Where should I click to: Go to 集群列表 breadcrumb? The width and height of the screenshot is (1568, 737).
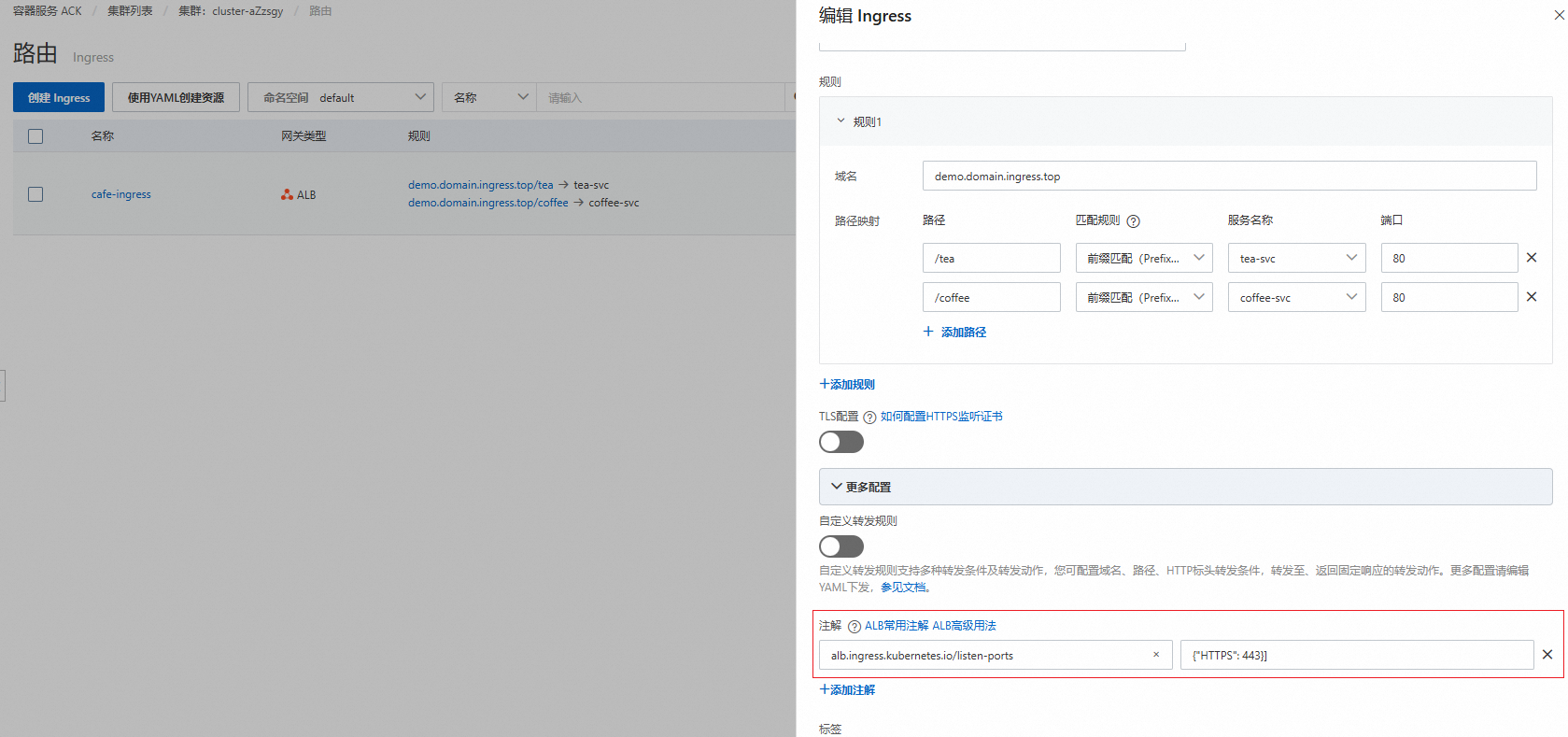(130, 11)
